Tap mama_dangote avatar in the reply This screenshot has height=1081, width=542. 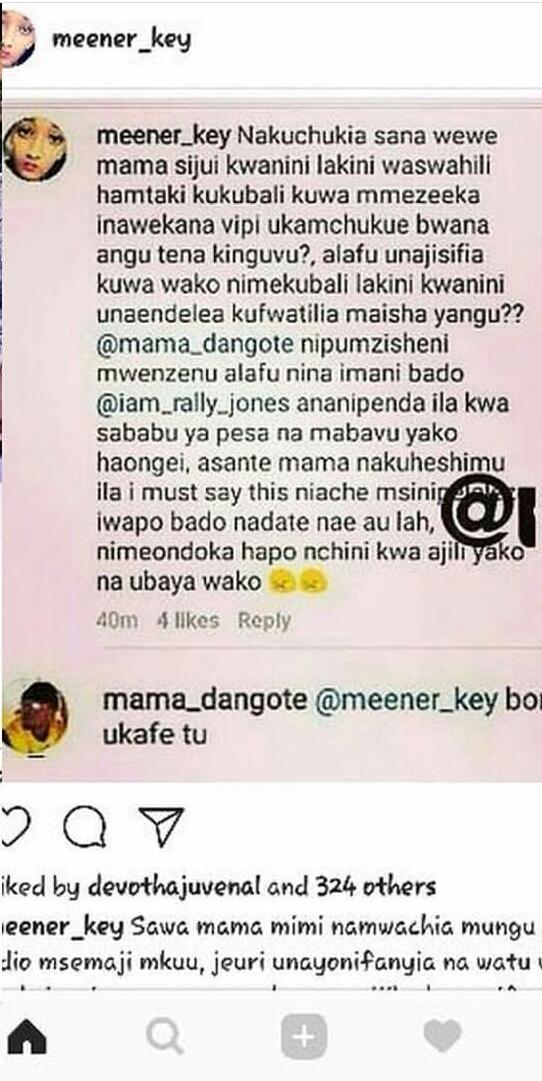34,718
